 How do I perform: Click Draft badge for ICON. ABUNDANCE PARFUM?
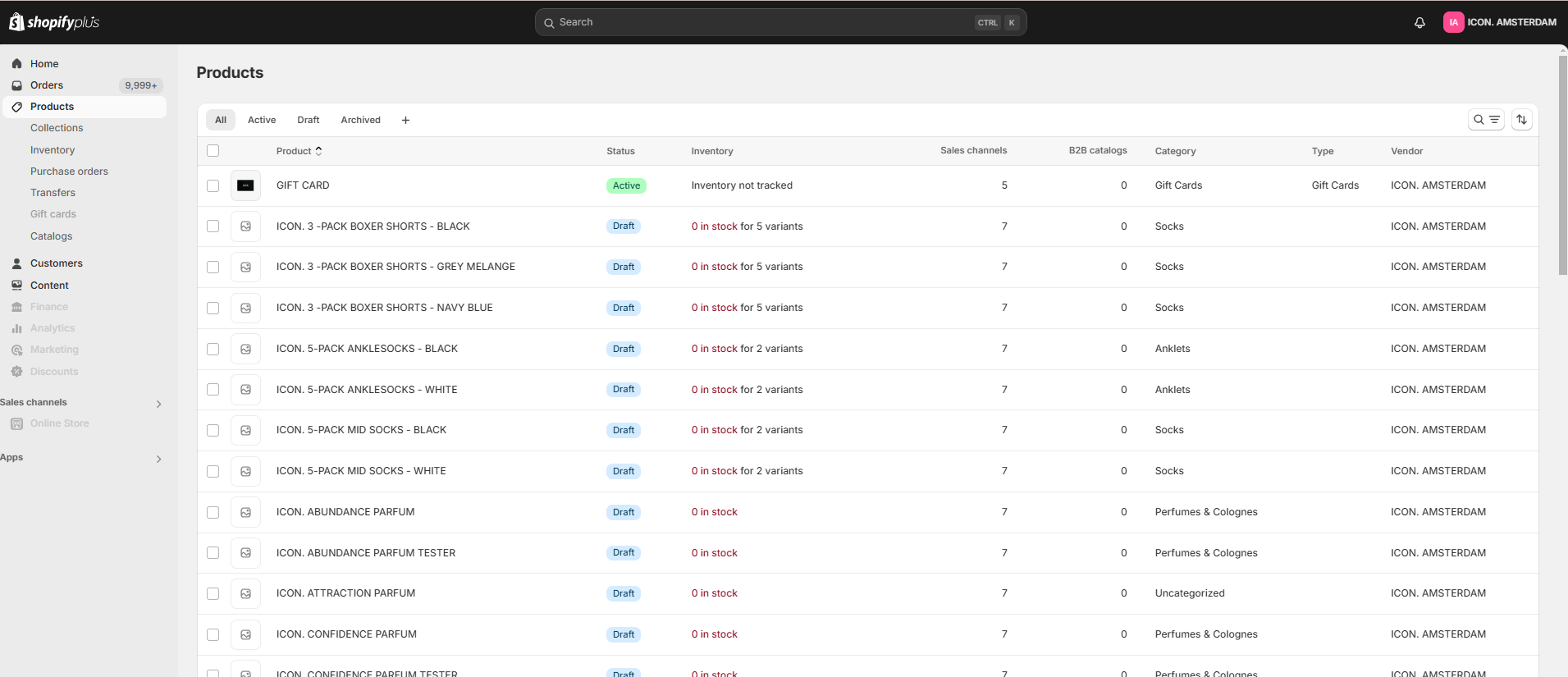click(x=624, y=512)
